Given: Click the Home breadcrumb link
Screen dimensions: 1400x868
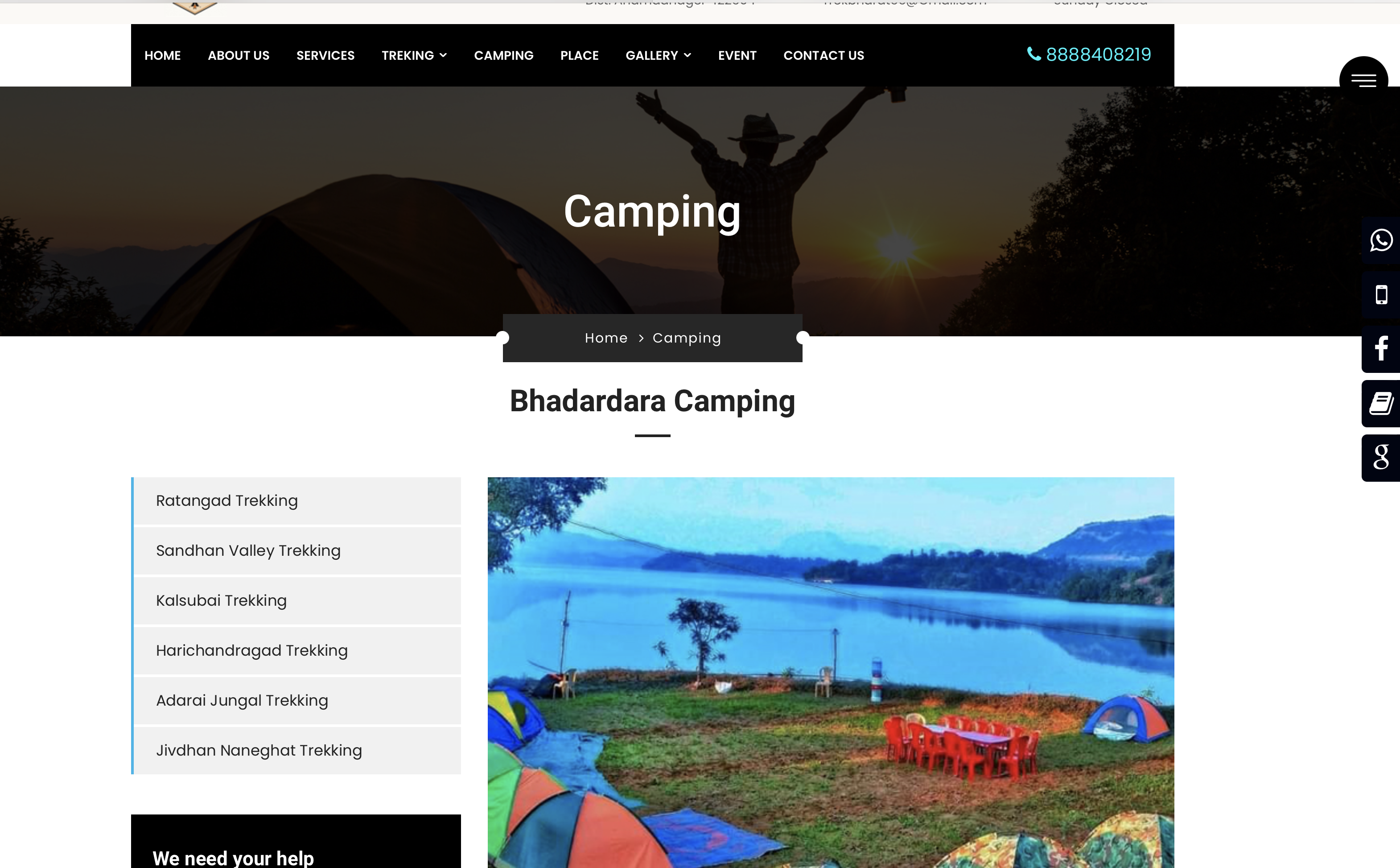Looking at the screenshot, I should (x=606, y=338).
